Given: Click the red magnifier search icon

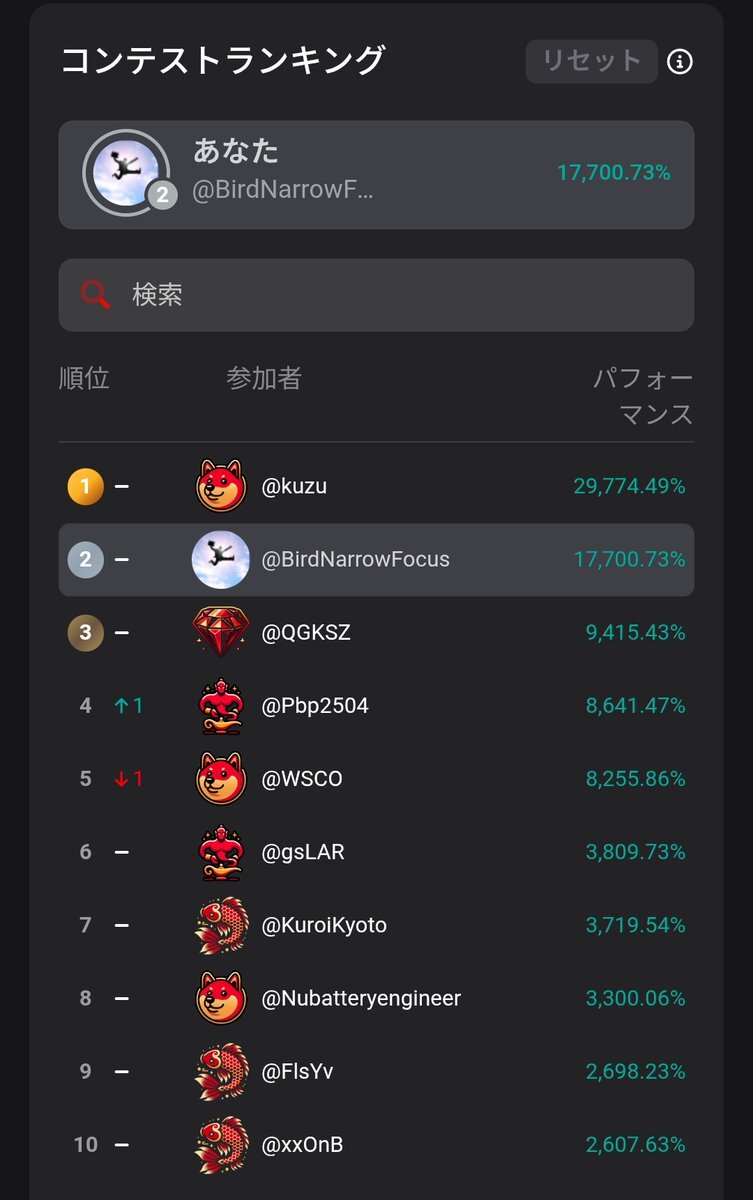Looking at the screenshot, I should pyautogui.click(x=95, y=295).
